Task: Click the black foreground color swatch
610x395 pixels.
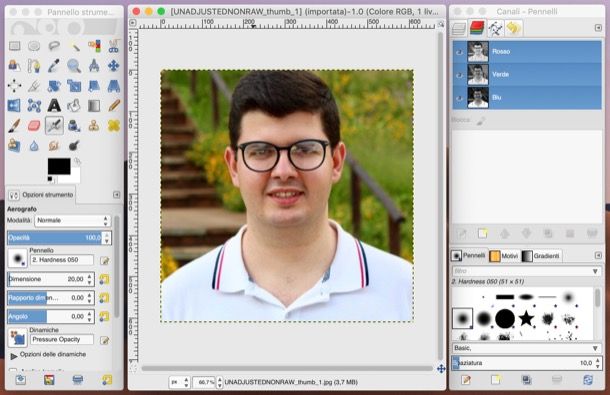Action: [59, 166]
